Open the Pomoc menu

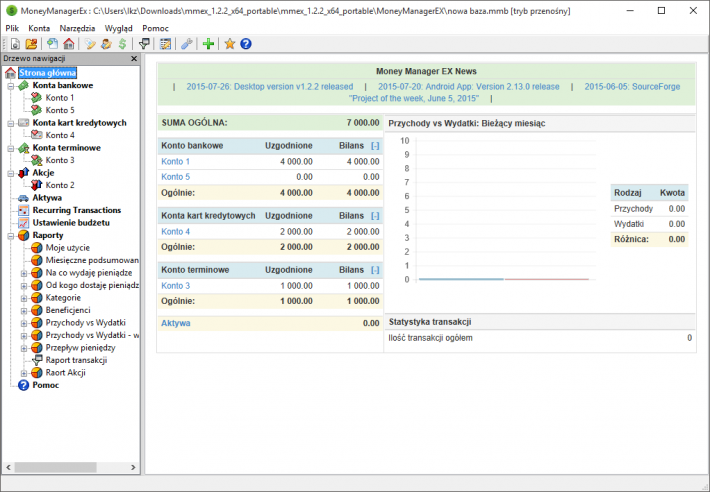point(155,28)
